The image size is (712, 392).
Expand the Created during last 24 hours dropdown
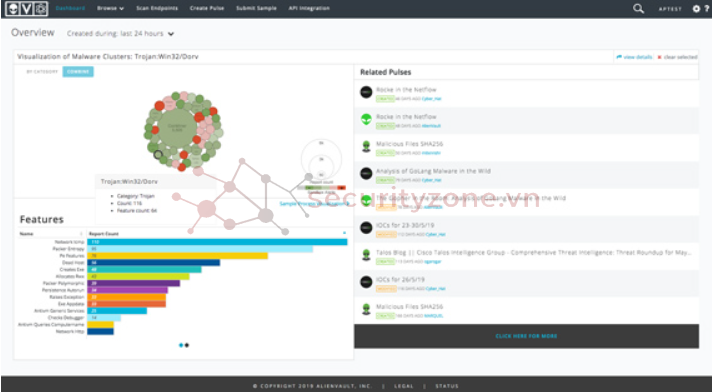coord(120,34)
